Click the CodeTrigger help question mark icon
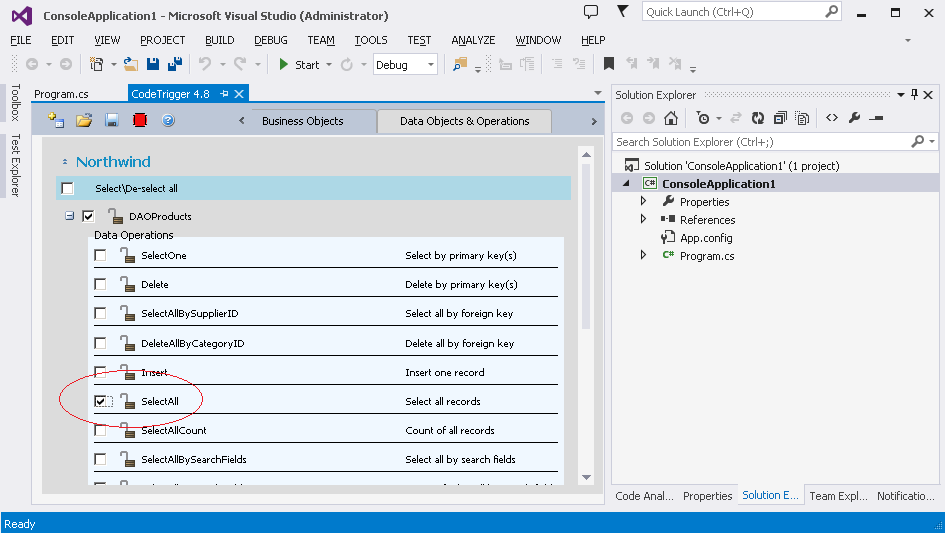945x533 pixels. point(168,120)
